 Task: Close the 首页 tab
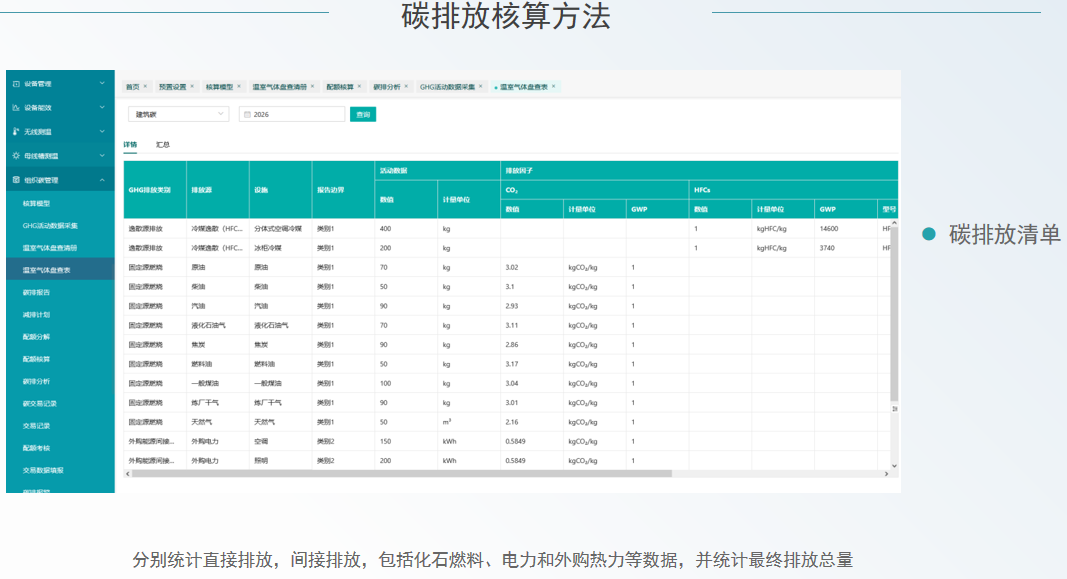point(146,86)
